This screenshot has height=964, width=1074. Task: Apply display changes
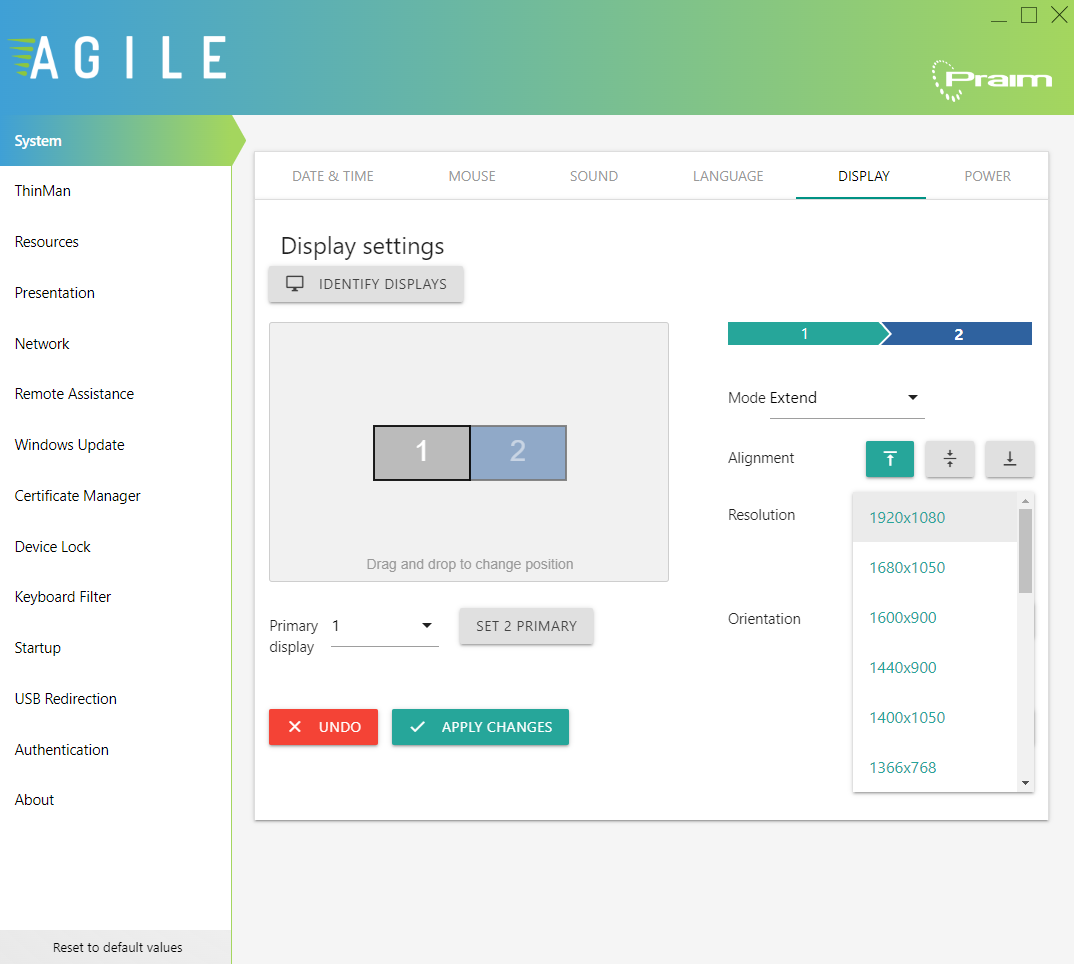(480, 727)
